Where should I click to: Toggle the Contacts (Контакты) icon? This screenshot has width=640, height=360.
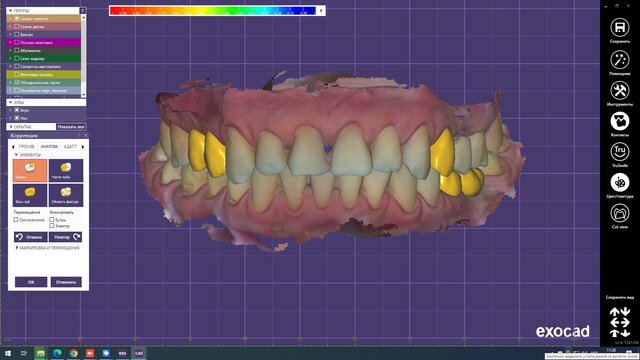[620, 121]
